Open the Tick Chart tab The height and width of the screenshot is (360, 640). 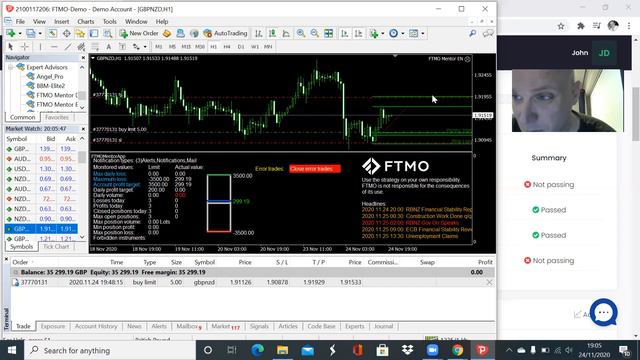point(56,247)
